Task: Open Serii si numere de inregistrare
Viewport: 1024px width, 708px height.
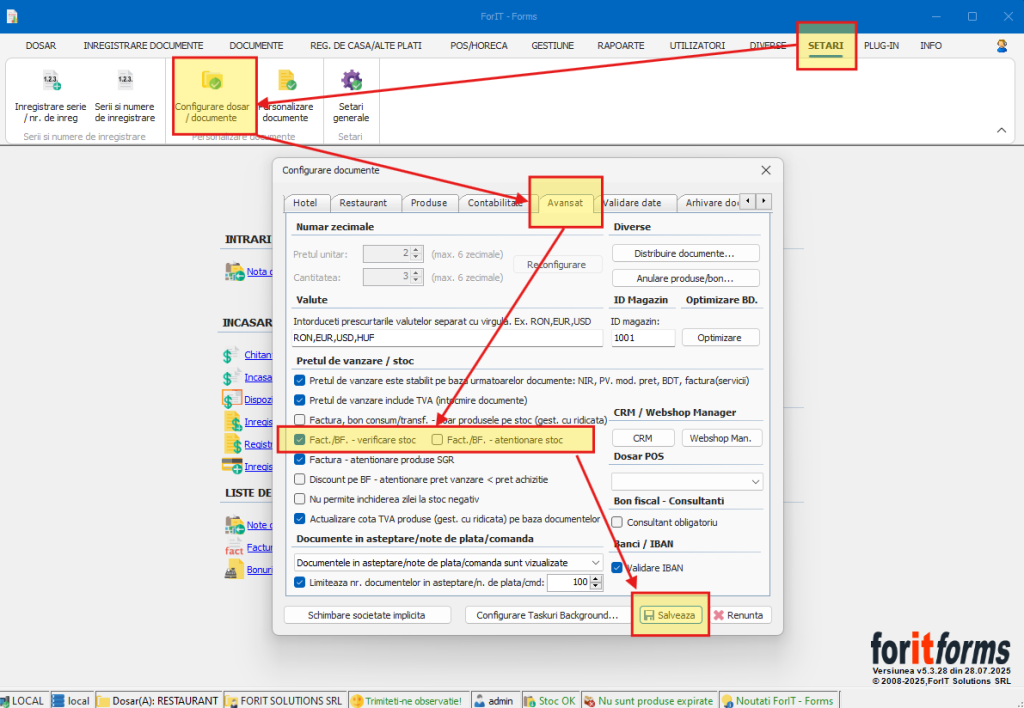Action: pos(125,82)
